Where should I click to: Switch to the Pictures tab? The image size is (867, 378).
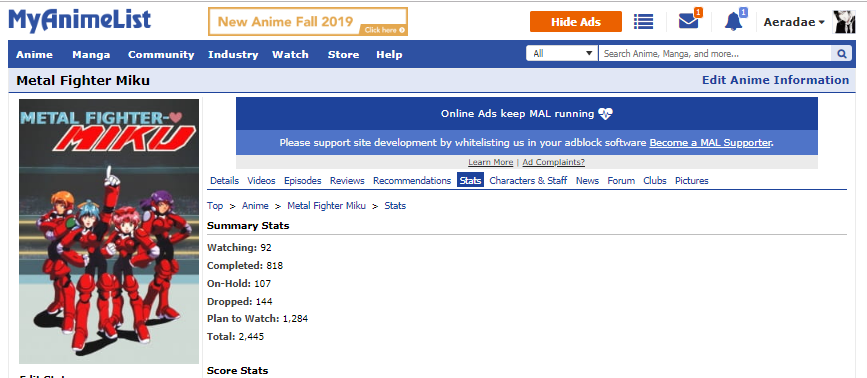tap(691, 181)
